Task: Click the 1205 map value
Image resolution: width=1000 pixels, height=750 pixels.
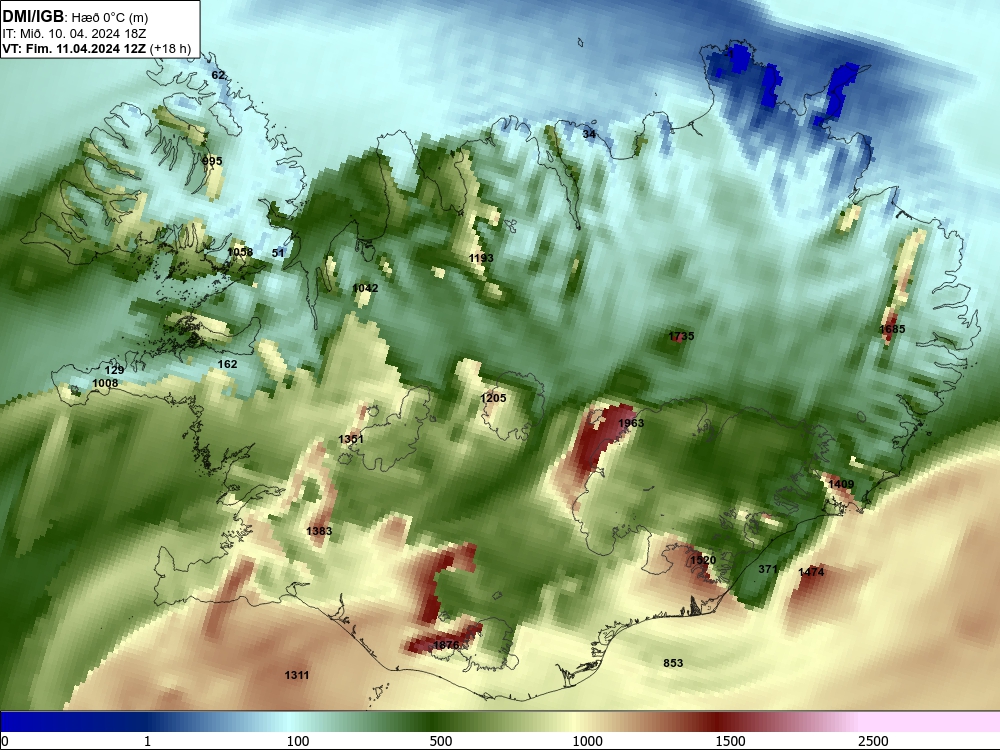Action: [x=493, y=398]
